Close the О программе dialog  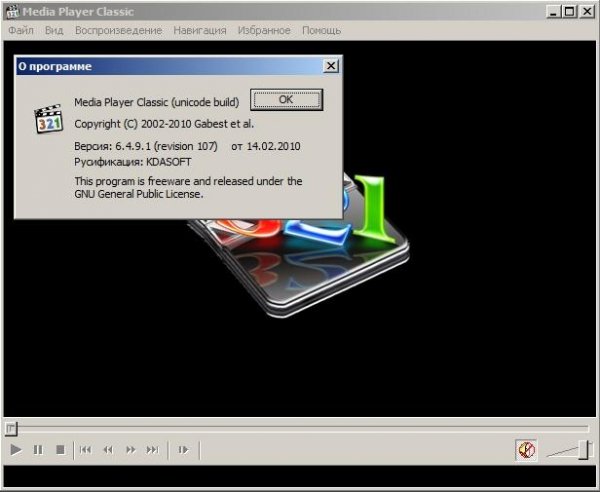pyautogui.click(x=331, y=66)
